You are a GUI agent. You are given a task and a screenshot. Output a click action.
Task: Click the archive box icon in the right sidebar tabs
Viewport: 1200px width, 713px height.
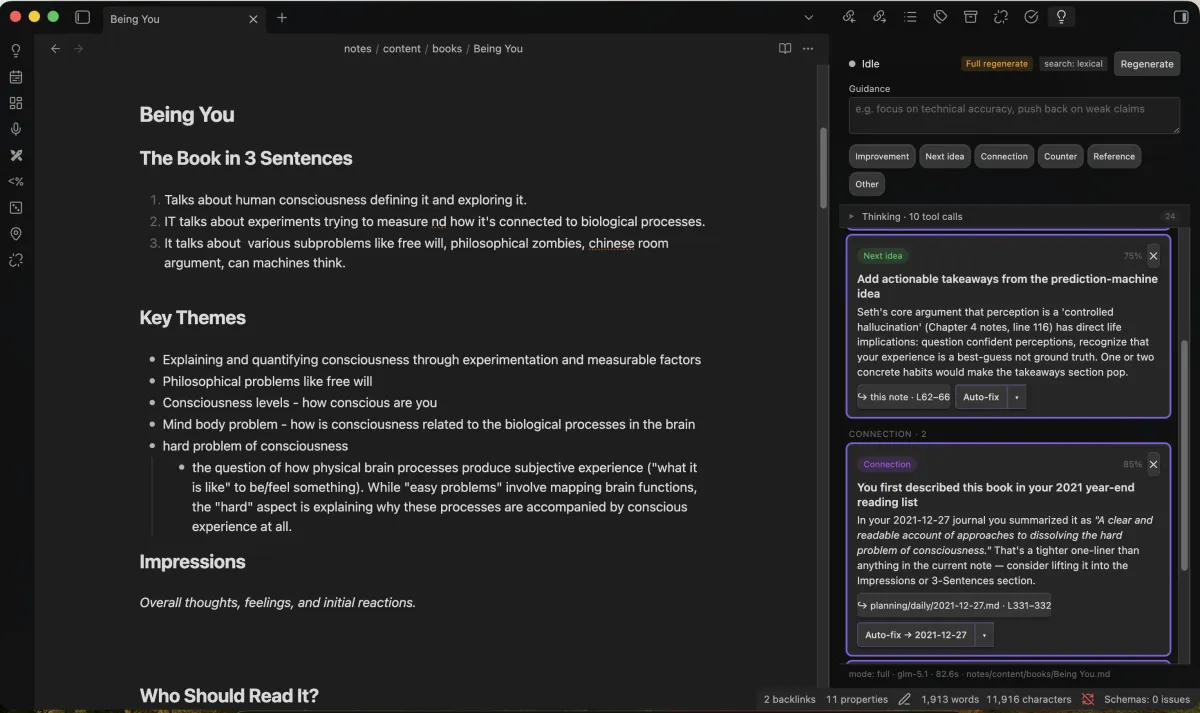(970, 17)
